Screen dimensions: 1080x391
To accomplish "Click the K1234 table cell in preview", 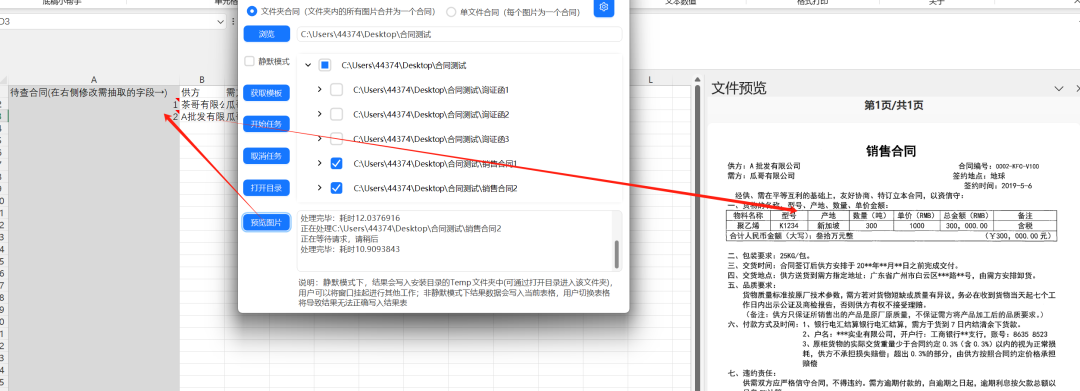I will [789, 225].
